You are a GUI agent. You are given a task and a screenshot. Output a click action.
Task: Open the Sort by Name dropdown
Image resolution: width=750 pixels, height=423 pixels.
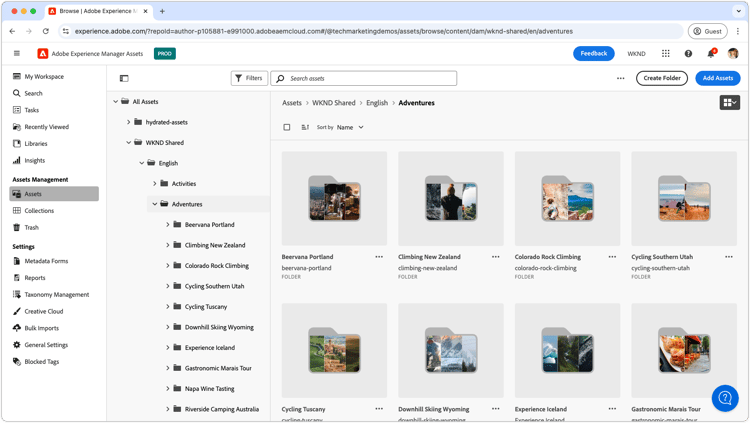pyautogui.click(x=350, y=127)
